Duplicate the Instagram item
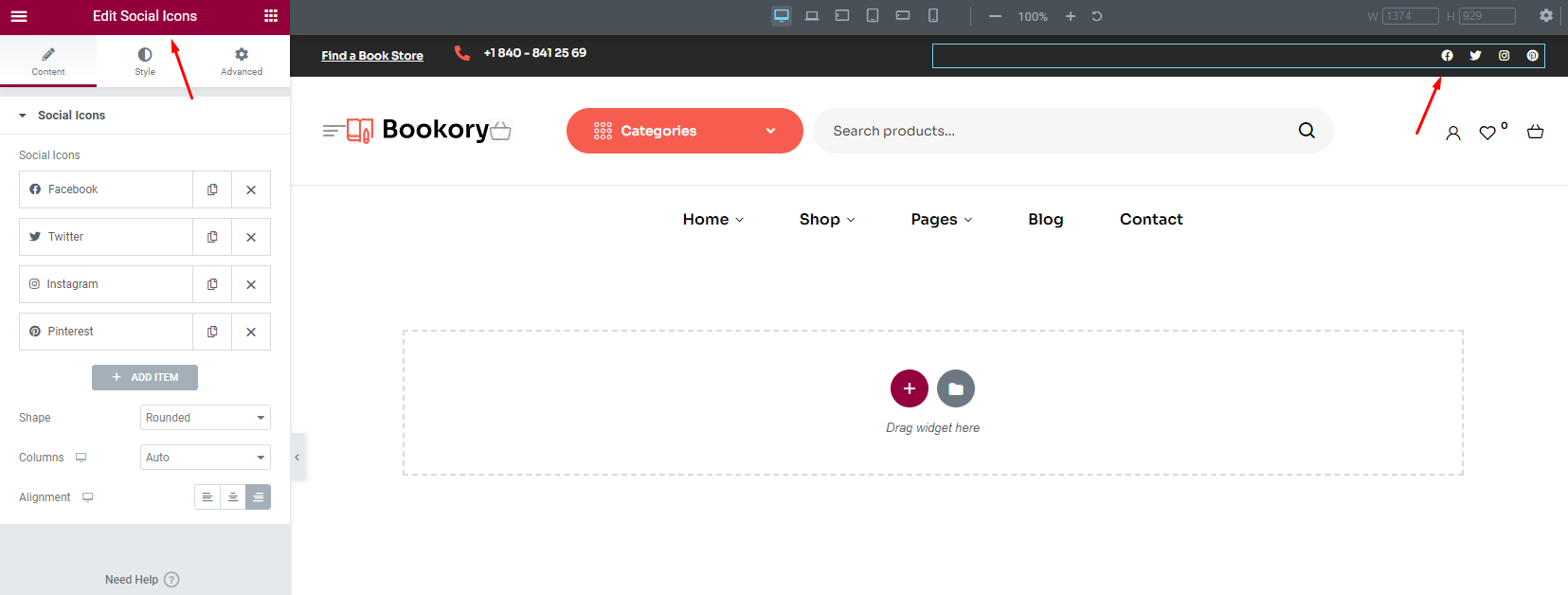This screenshot has width=1568, height=595. pyautogui.click(x=212, y=284)
